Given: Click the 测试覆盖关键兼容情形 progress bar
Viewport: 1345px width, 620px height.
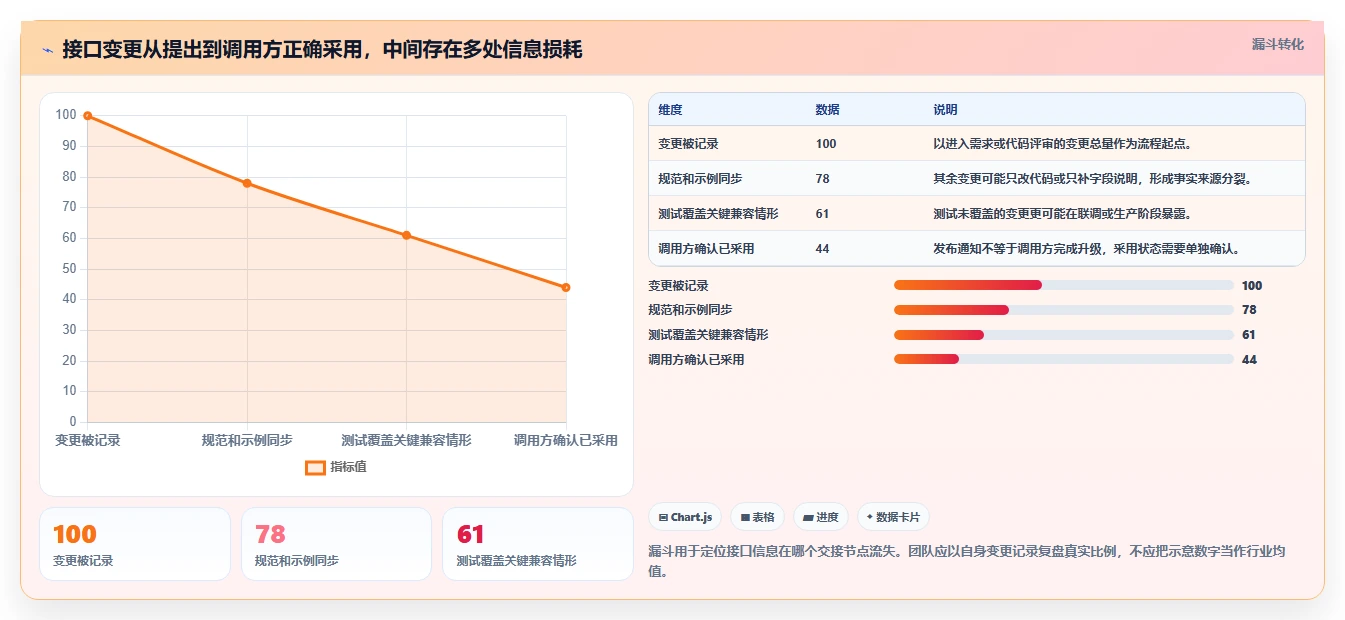Looking at the screenshot, I should [1063, 335].
